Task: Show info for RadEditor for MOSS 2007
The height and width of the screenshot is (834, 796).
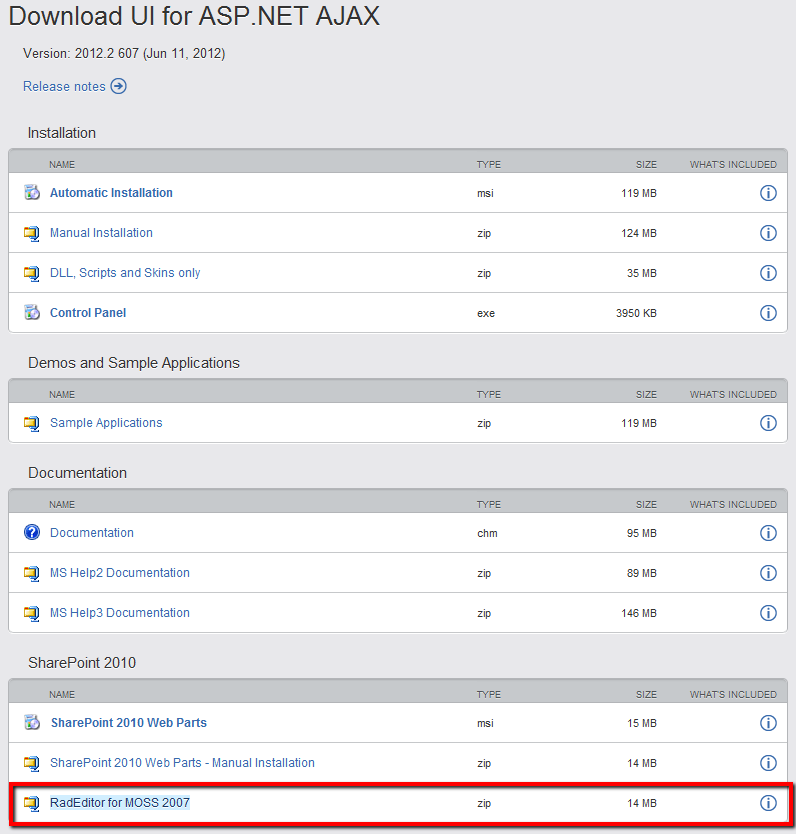Action: click(x=768, y=803)
